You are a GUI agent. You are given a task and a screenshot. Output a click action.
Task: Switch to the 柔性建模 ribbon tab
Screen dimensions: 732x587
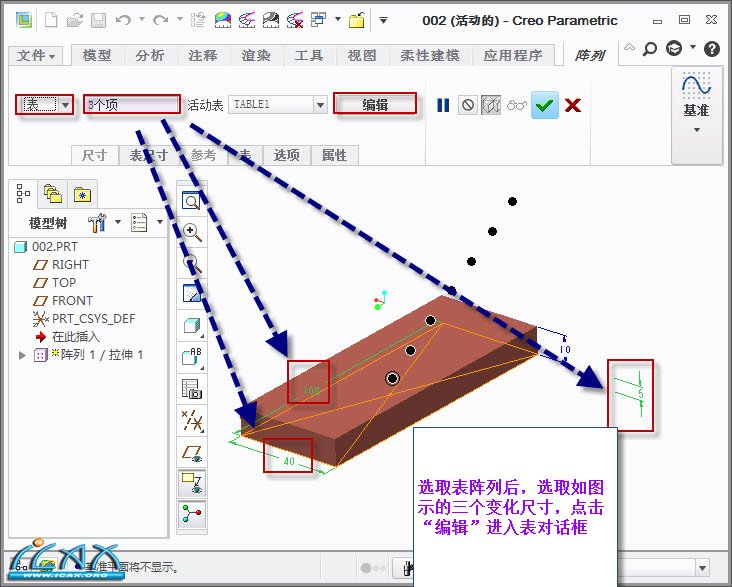click(x=430, y=55)
